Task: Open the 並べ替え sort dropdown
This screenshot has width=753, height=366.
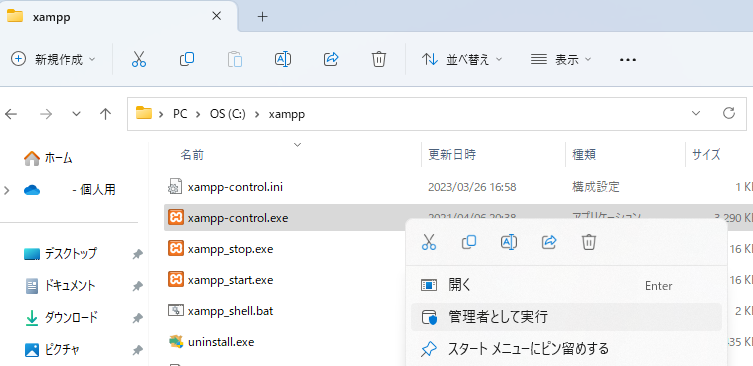Action: point(462,60)
